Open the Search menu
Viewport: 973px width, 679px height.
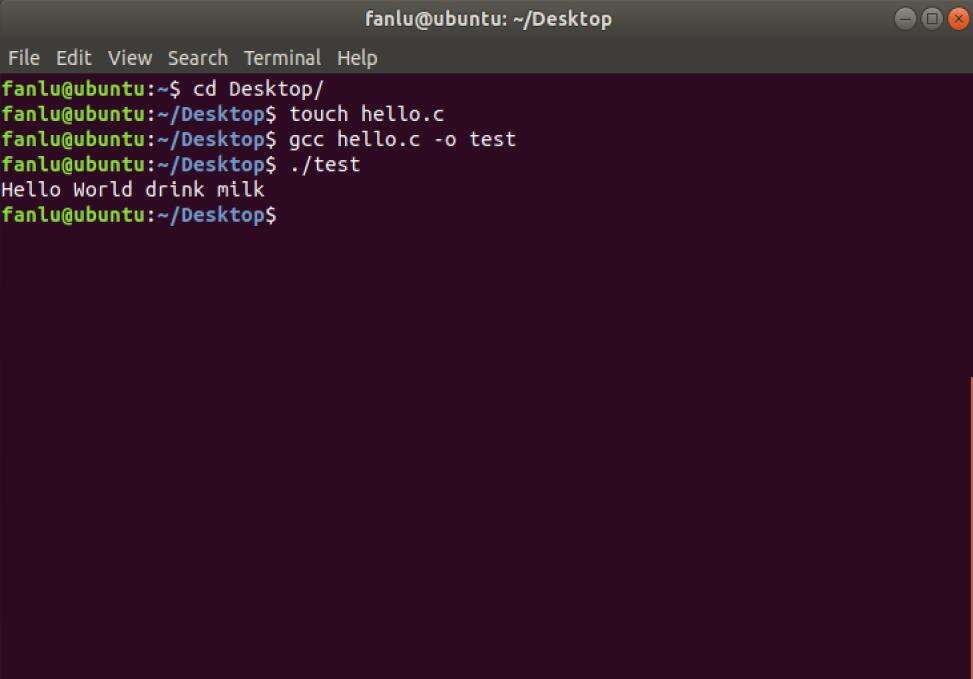[197, 57]
